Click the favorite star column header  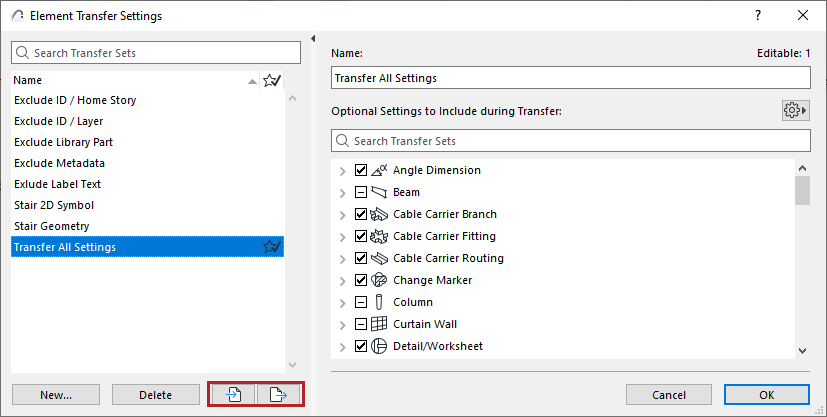[x=271, y=80]
